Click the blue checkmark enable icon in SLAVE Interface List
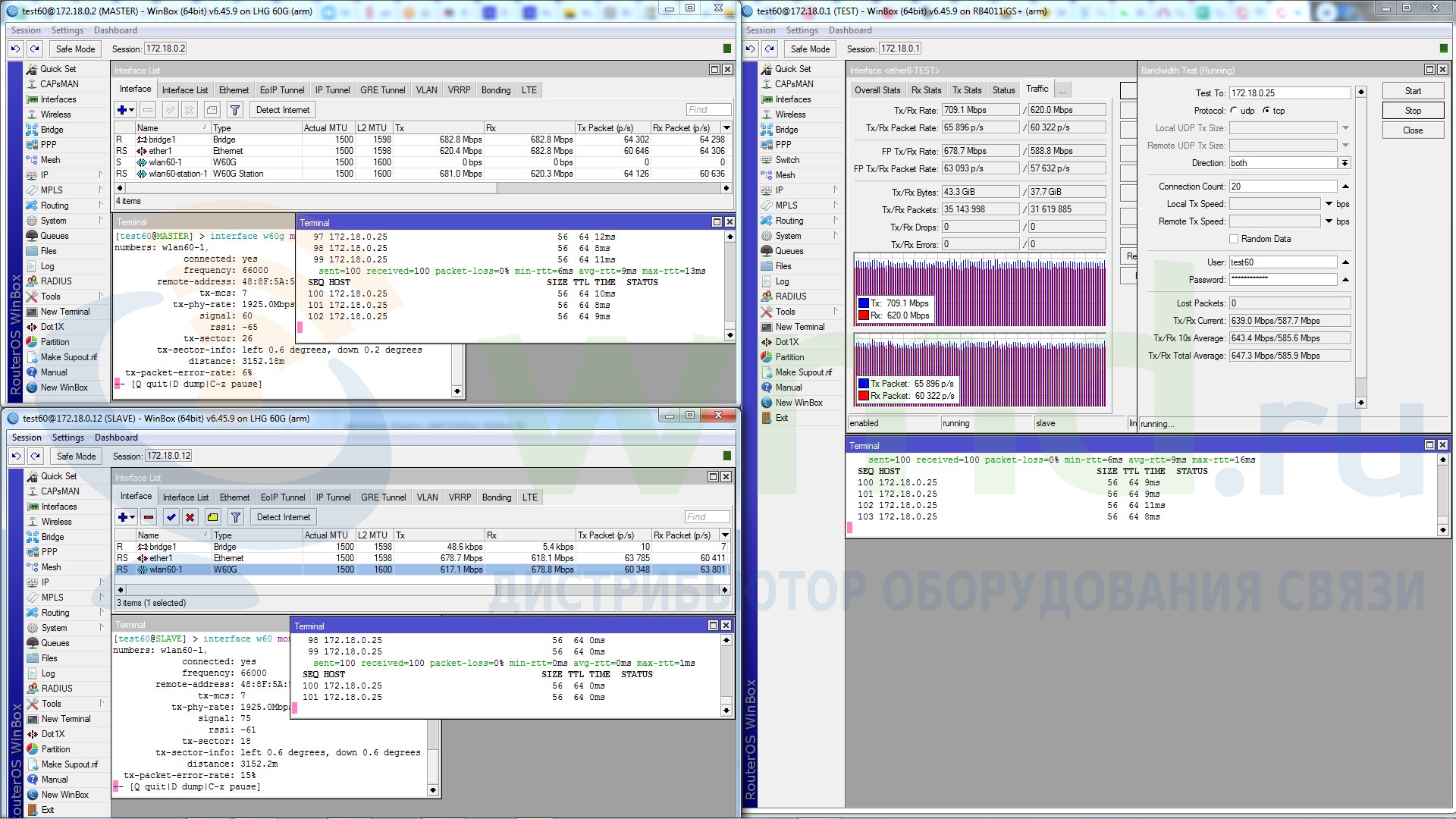The width and height of the screenshot is (1456, 819). click(x=171, y=517)
